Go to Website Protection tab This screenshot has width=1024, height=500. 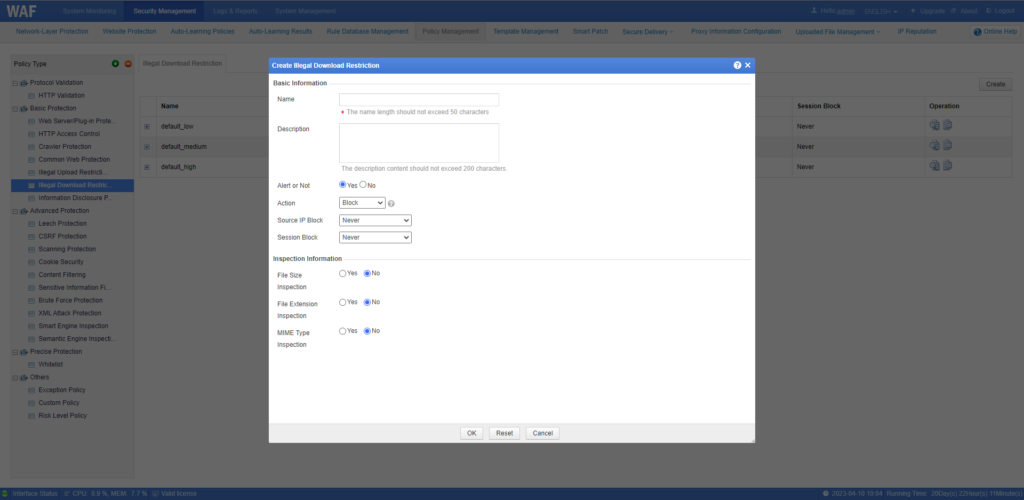pos(129,31)
